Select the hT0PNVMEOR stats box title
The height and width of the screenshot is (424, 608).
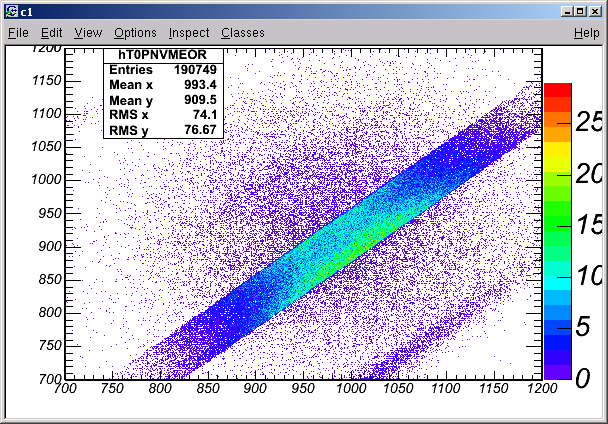[x=163, y=55]
